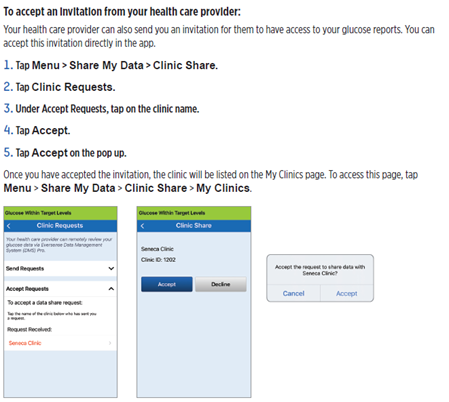Tap the Clinic Requests header title
449x402 pixels.
60,226
